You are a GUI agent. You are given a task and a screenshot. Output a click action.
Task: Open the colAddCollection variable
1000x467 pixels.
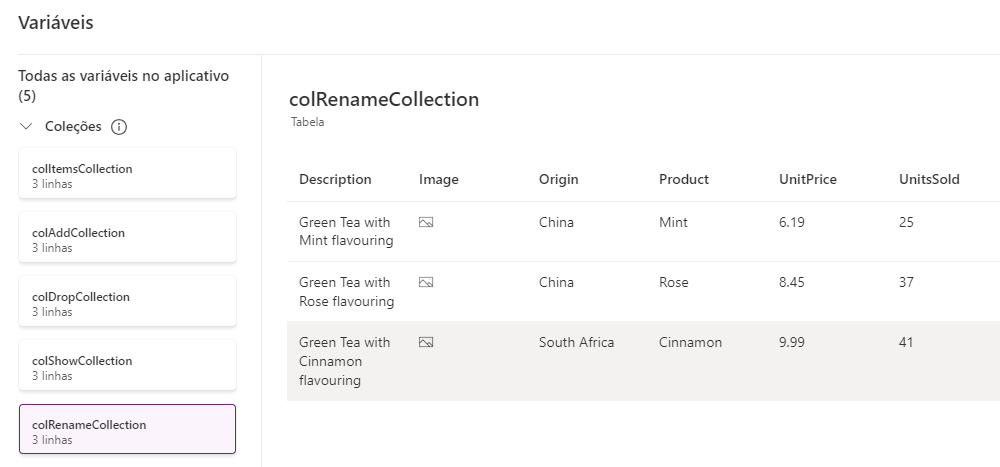[x=127, y=238]
